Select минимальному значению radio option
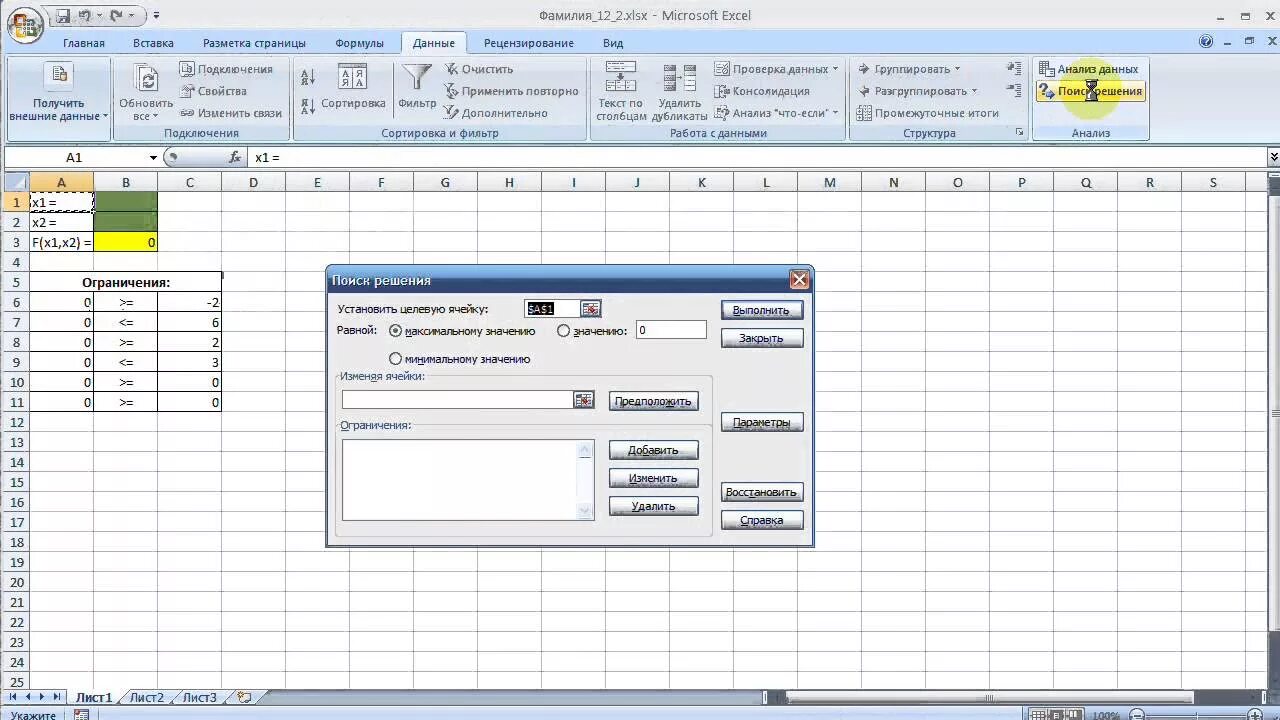Viewport: 1280px width, 720px height. click(x=396, y=359)
